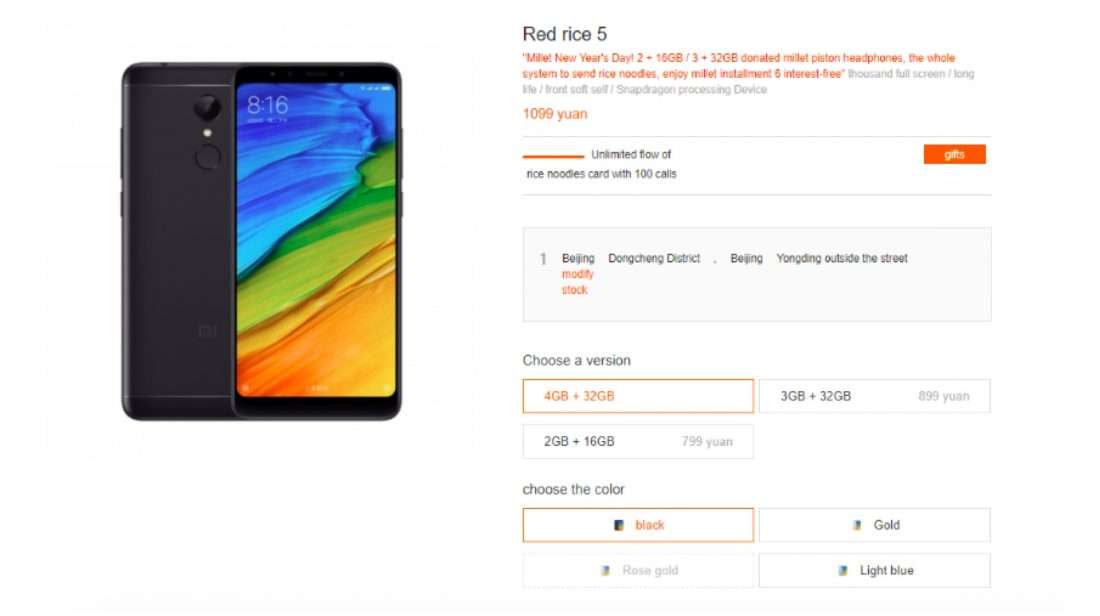Click the Rose gold color swatch icon
The height and width of the screenshot is (616, 1100).
coord(605,570)
